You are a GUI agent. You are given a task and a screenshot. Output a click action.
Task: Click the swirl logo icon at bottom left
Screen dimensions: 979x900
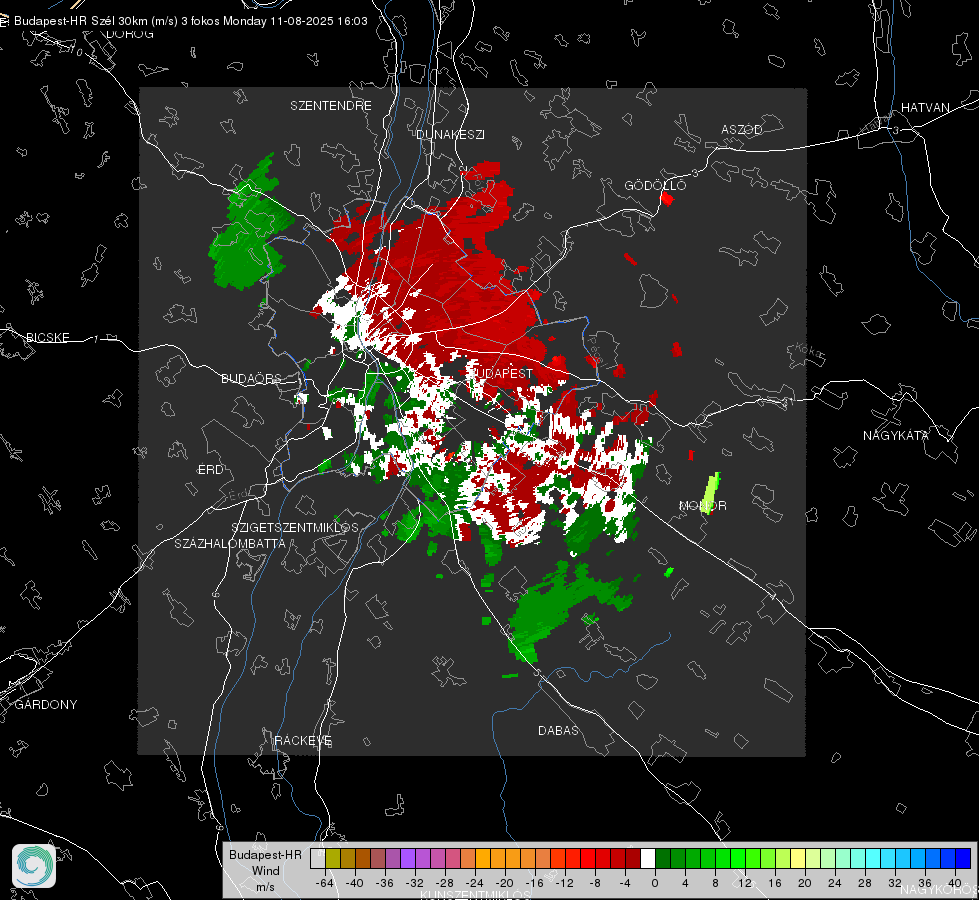click(34, 866)
